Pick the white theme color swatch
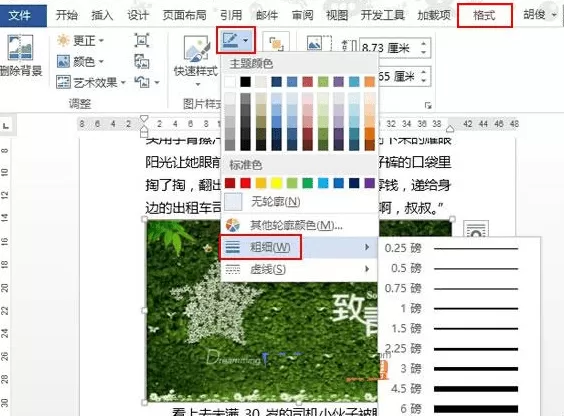Image resolution: width=564 pixels, height=416 pixels. 230,82
